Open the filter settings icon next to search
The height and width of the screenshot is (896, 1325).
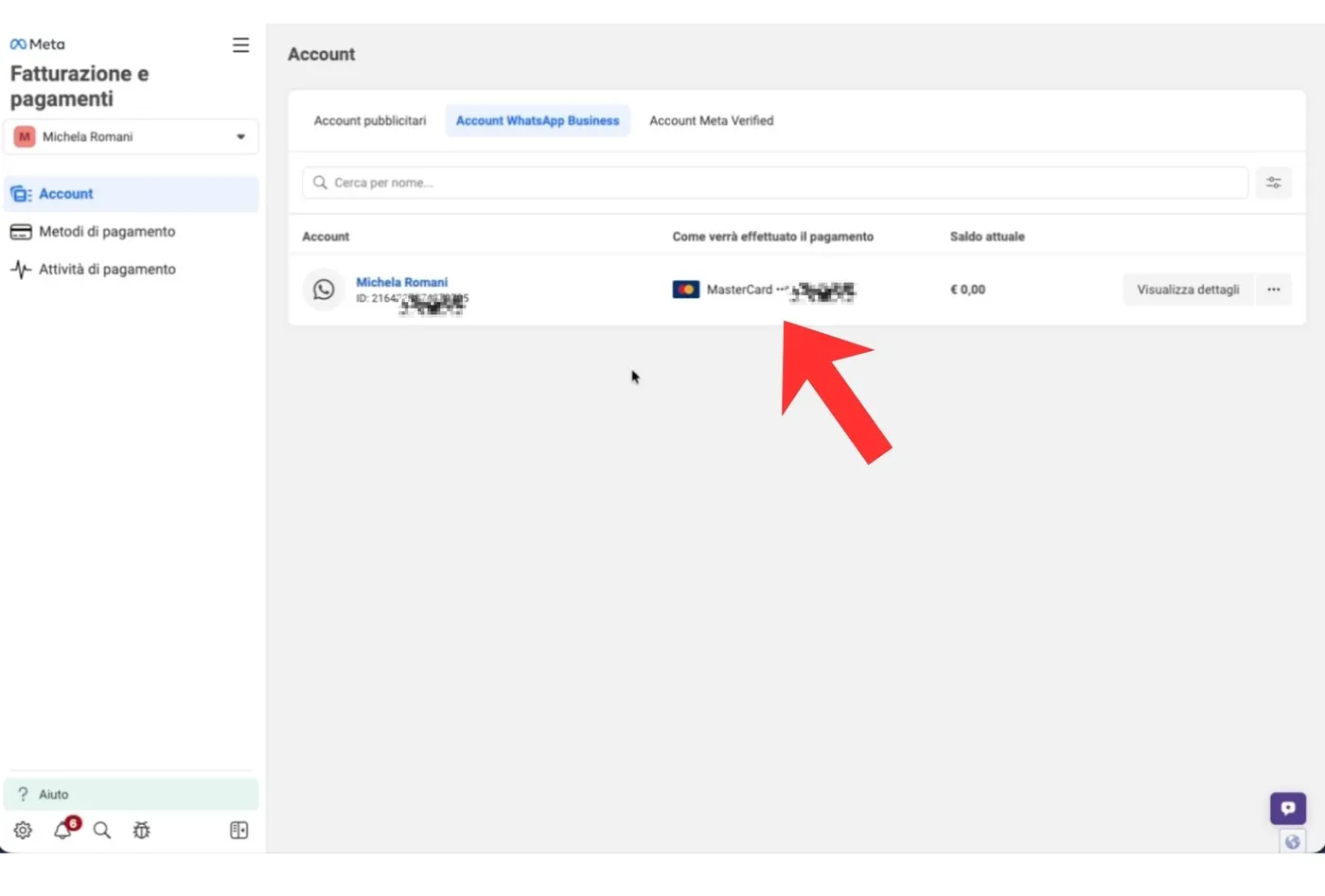[x=1274, y=183]
